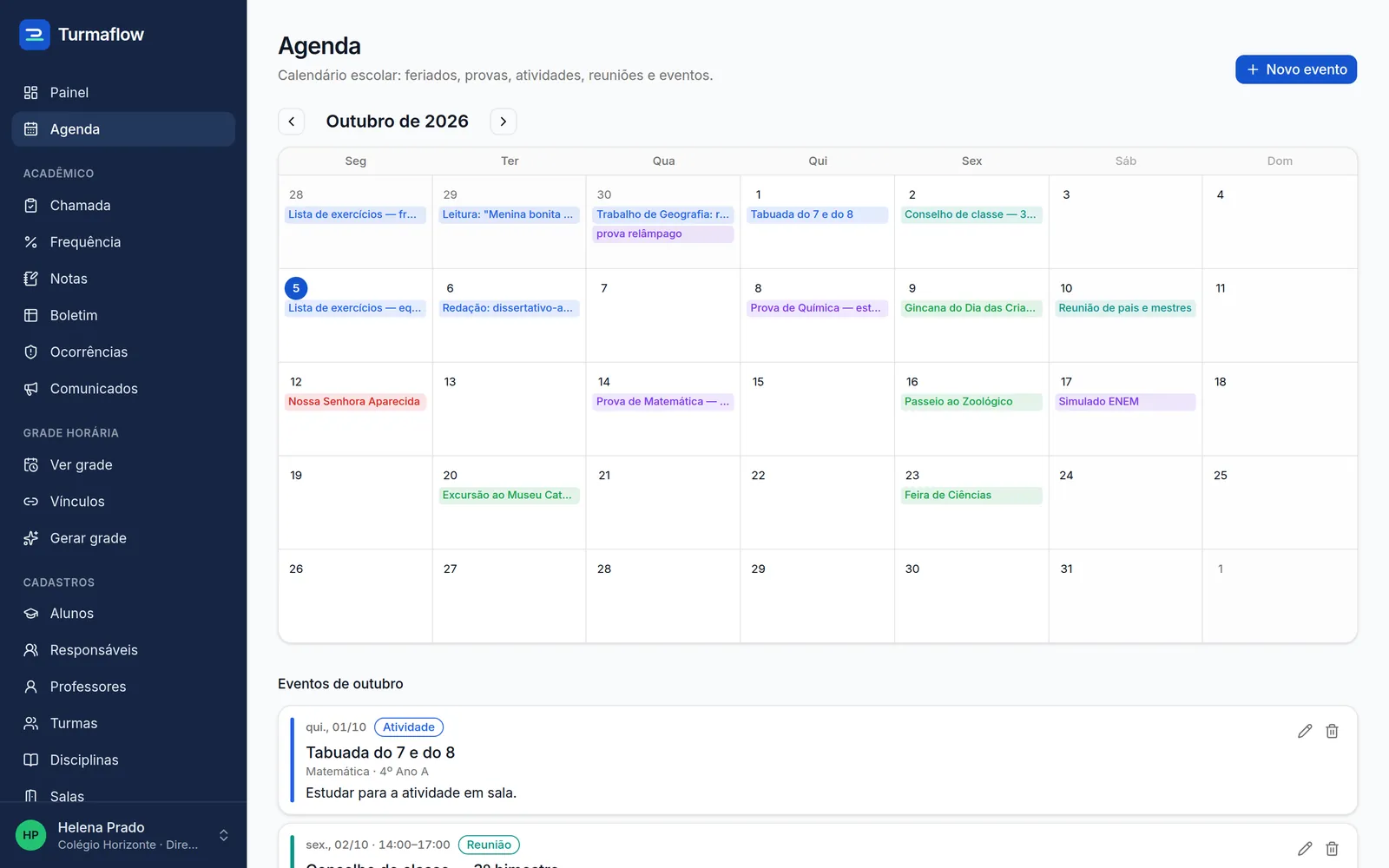Open the Redação: dissertativo event
The width and height of the screenshot is (1389, 868).
tap(509, 308)
